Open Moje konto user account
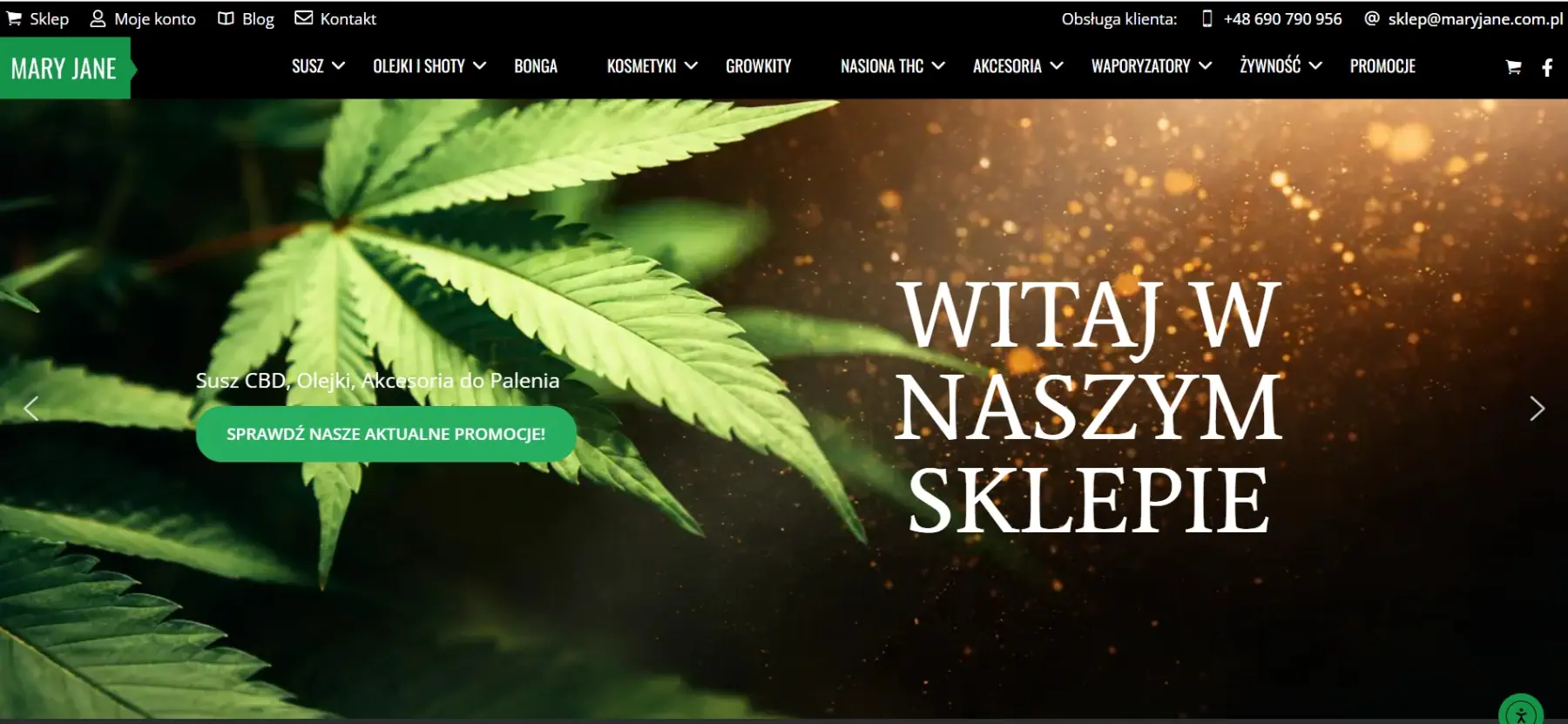Viewport: 1568px width, 724px height. 143,18
